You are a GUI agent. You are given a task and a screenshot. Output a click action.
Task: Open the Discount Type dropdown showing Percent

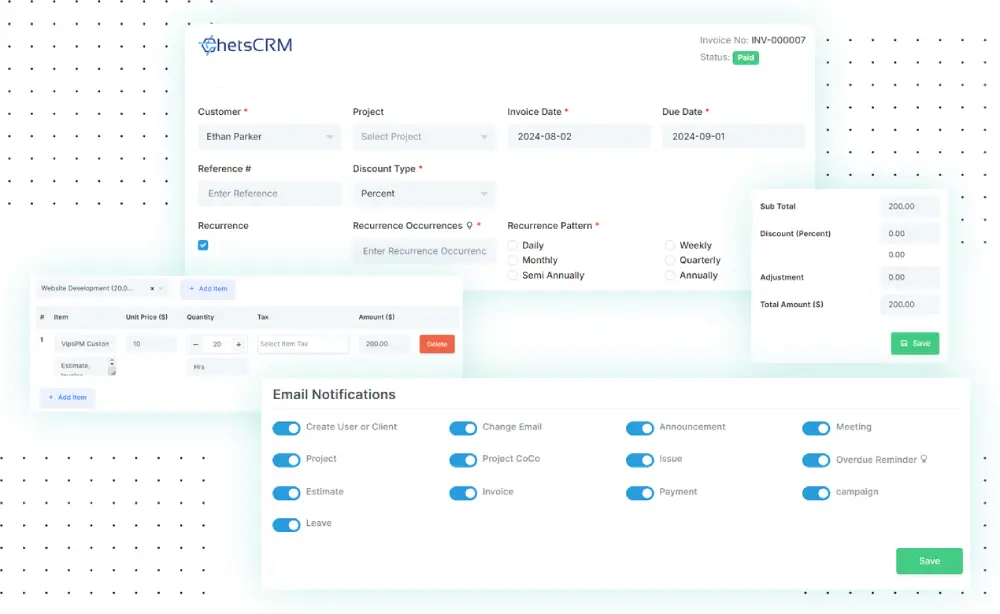(424, 193)
